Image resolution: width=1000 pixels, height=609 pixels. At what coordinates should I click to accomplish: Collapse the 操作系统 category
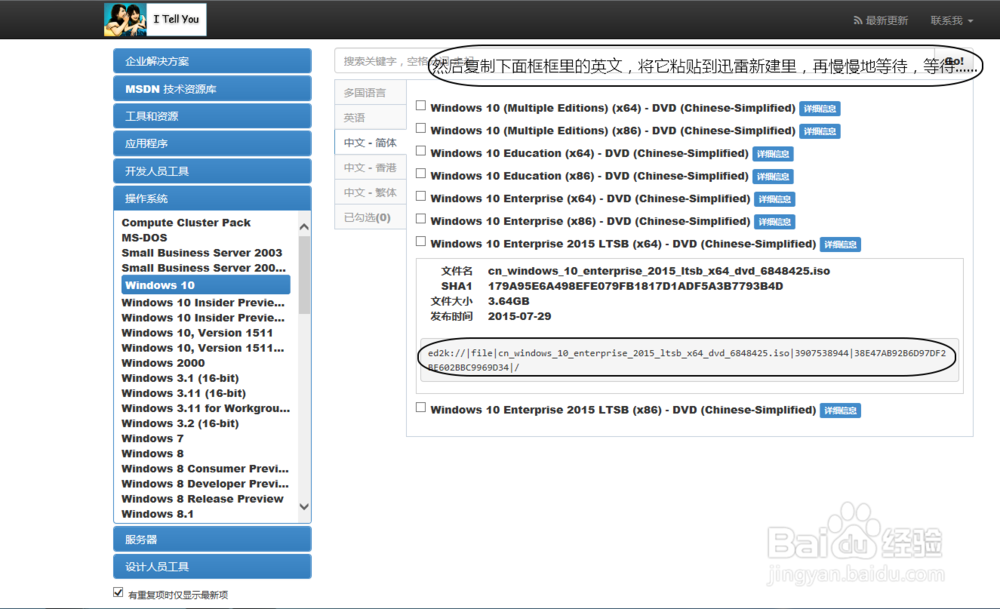pyautogui.click(x=212, y=198)
